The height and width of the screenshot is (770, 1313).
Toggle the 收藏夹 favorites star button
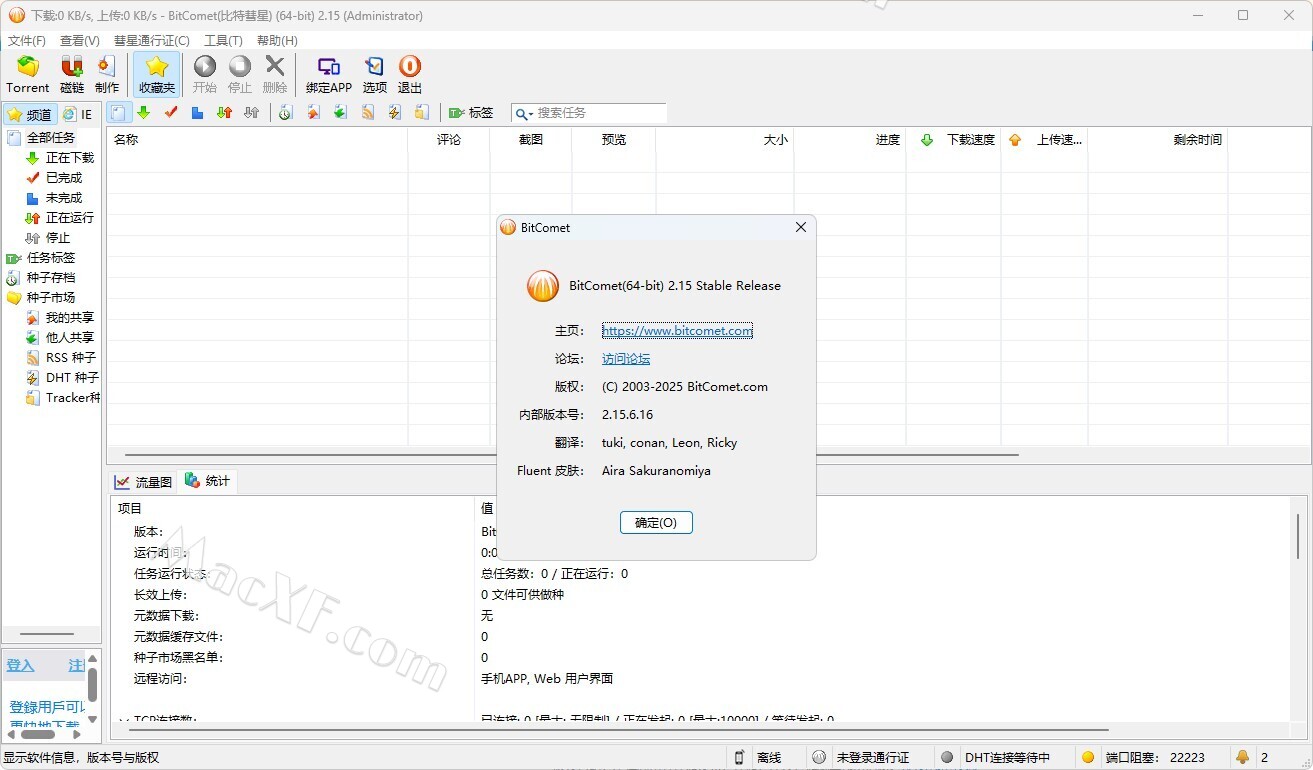point(157,75)
